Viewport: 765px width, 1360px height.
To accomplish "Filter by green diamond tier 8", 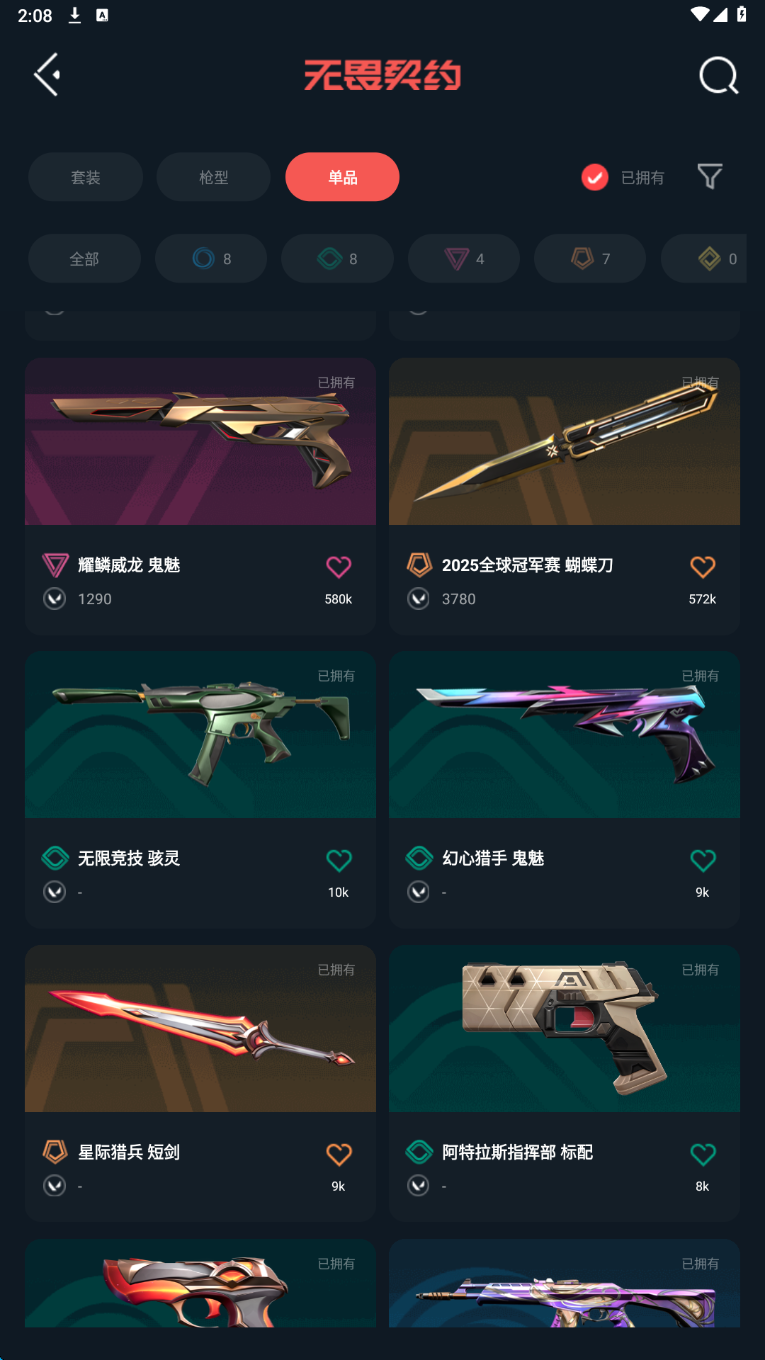I will click(x=337, y=259).
